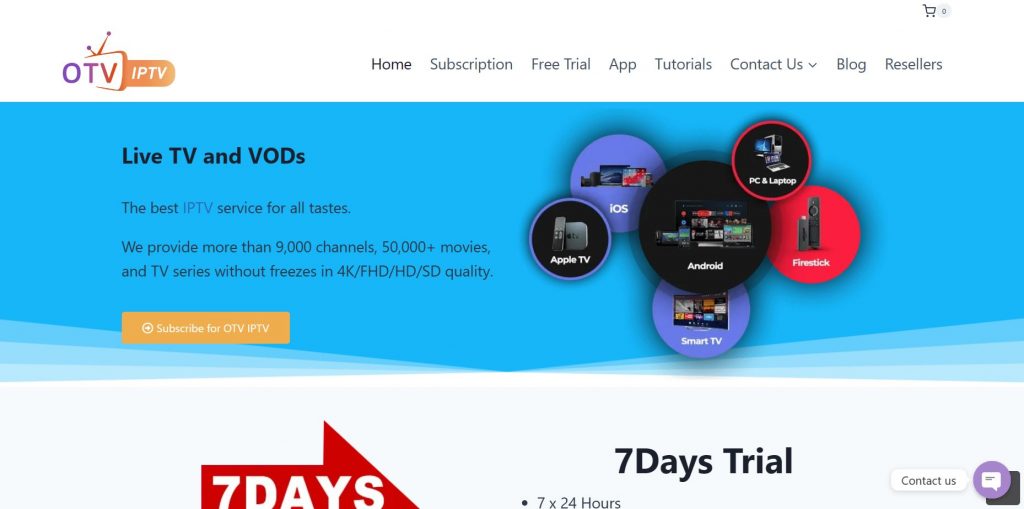Open the App menu link

(x=622, y=64)
